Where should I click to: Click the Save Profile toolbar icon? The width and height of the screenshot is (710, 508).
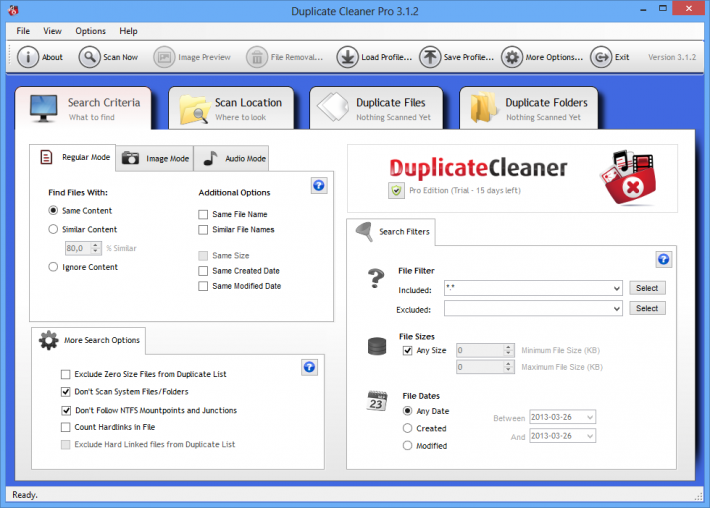tap(430, 57)
